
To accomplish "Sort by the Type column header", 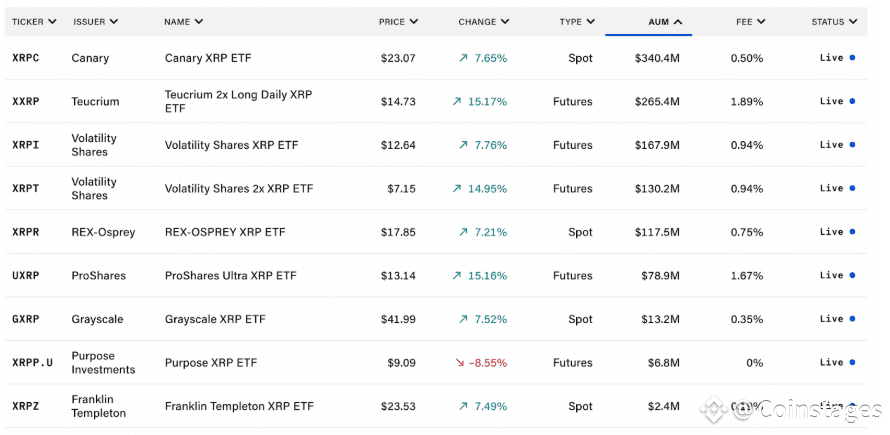I will pos(576,21).
